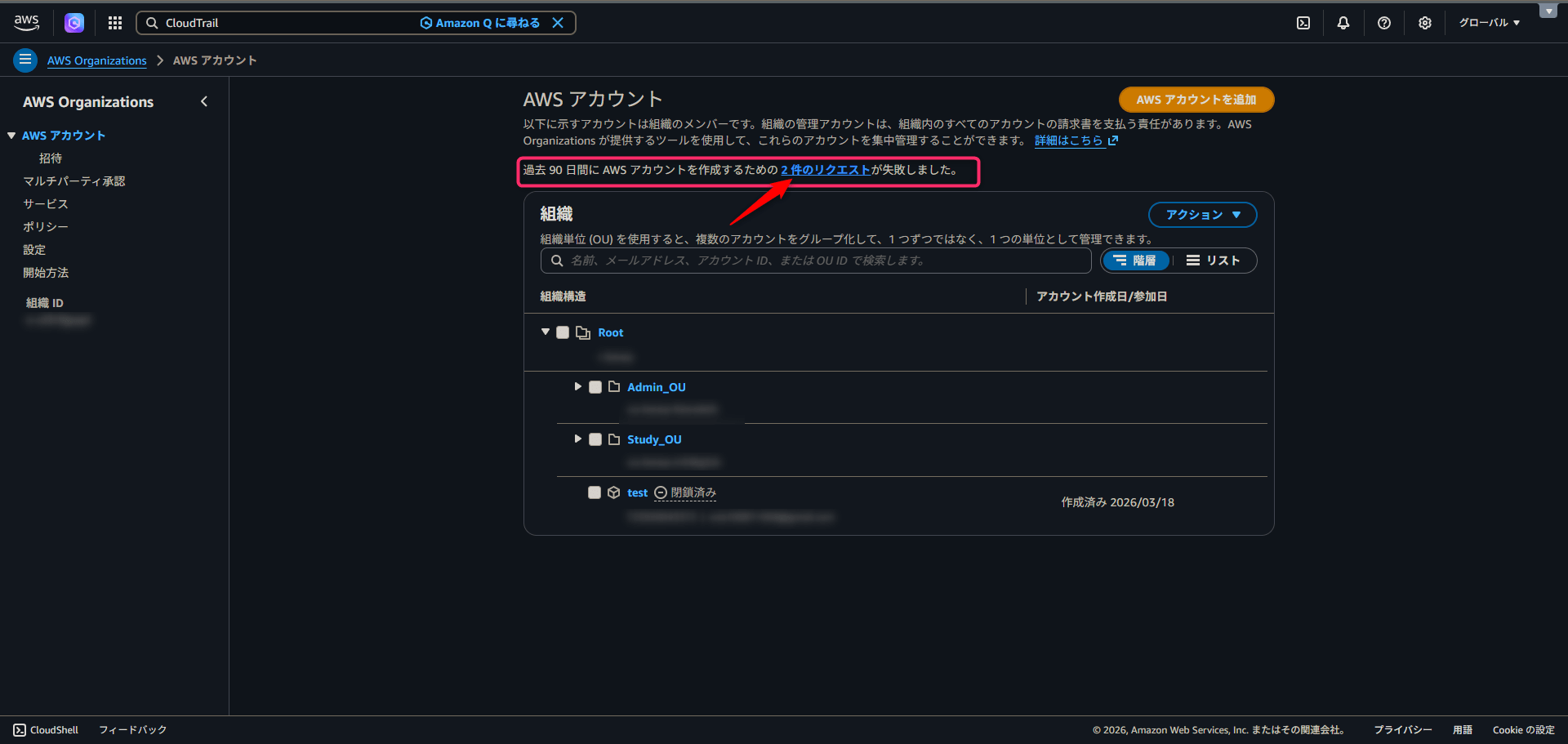The height and width of the screenshot is (744, 1568).
Task: Open the settings gear in top bar
Action: coord(1425,23)
